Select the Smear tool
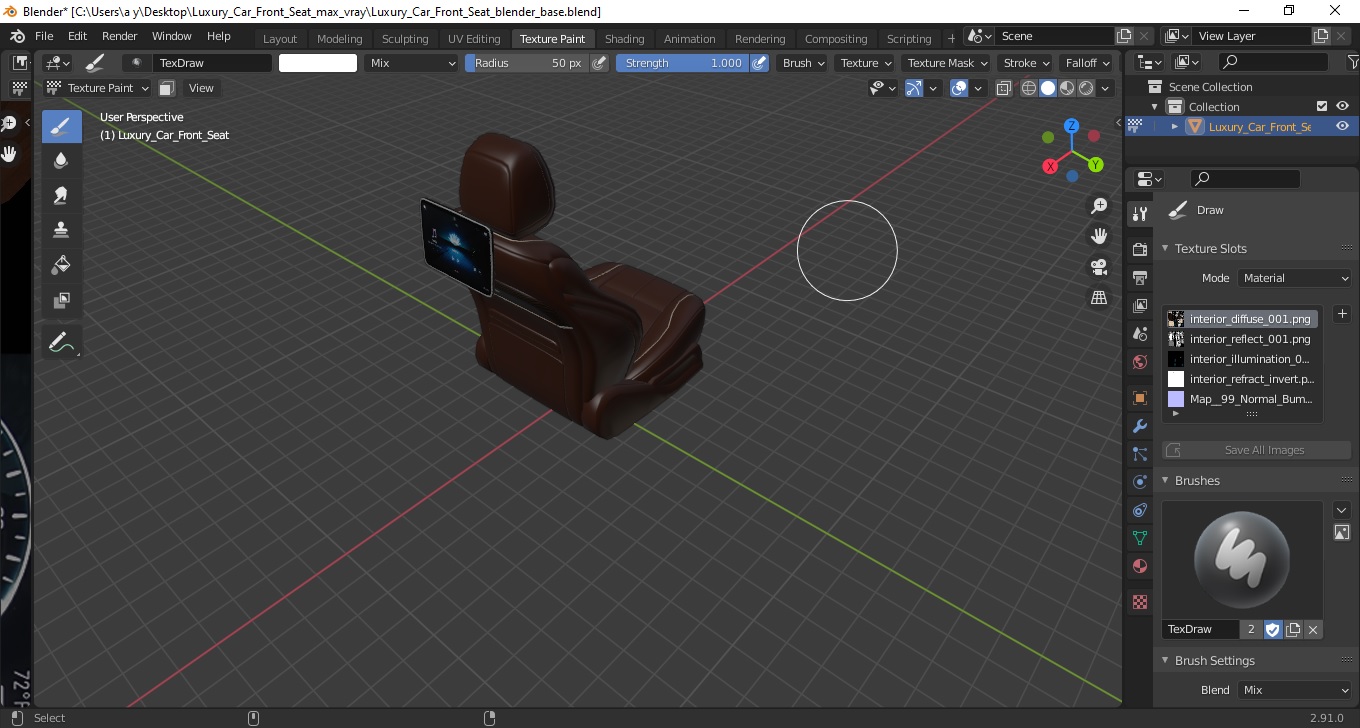This screenshot has height=728, width=1360. coord(61,195)
